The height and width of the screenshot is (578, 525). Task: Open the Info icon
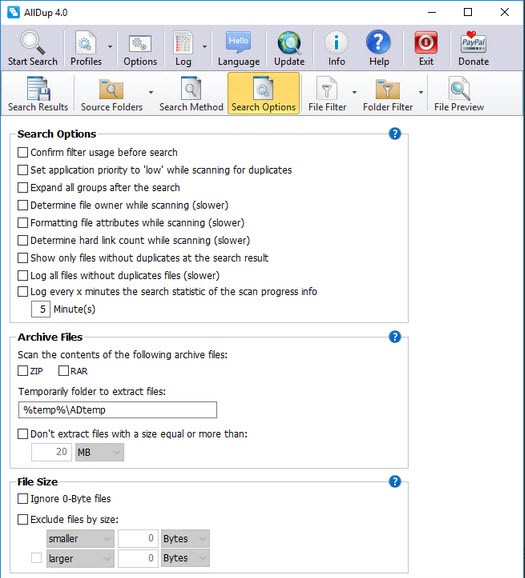[x=336, y=43]
